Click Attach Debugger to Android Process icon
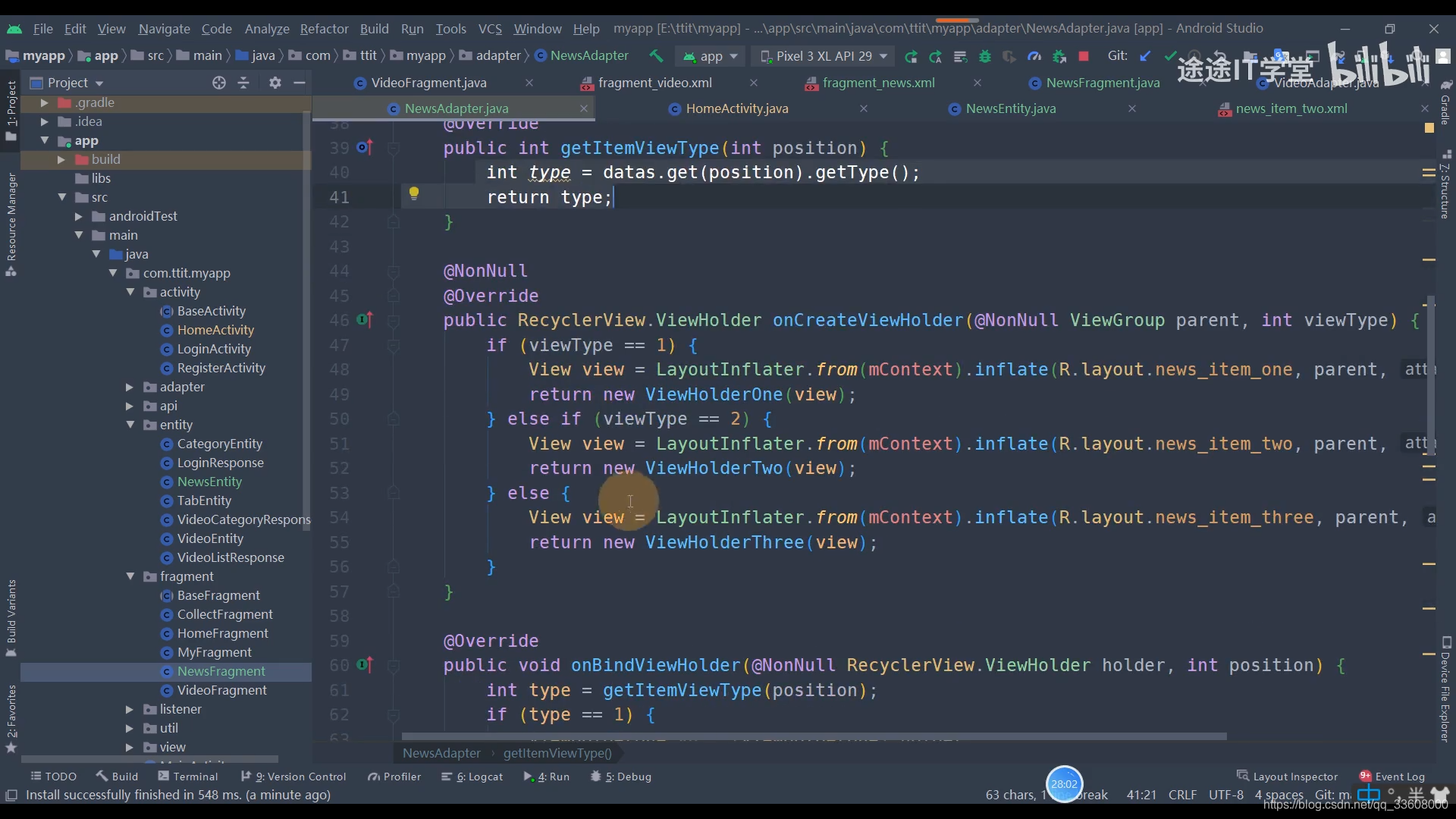 coord(1059,56)
